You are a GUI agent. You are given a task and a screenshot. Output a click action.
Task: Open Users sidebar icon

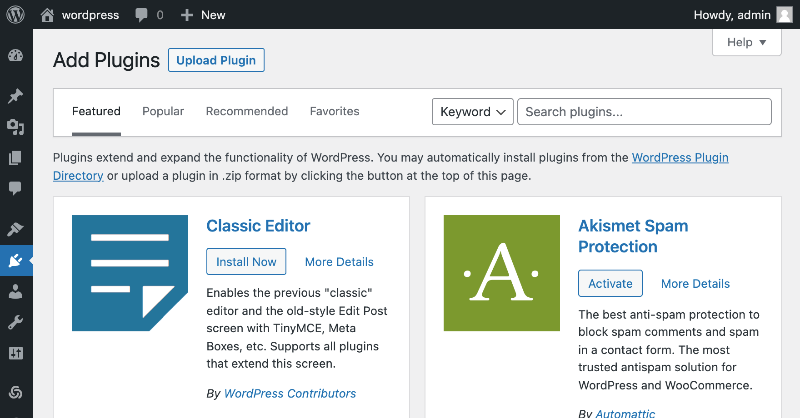click(16, 291)
